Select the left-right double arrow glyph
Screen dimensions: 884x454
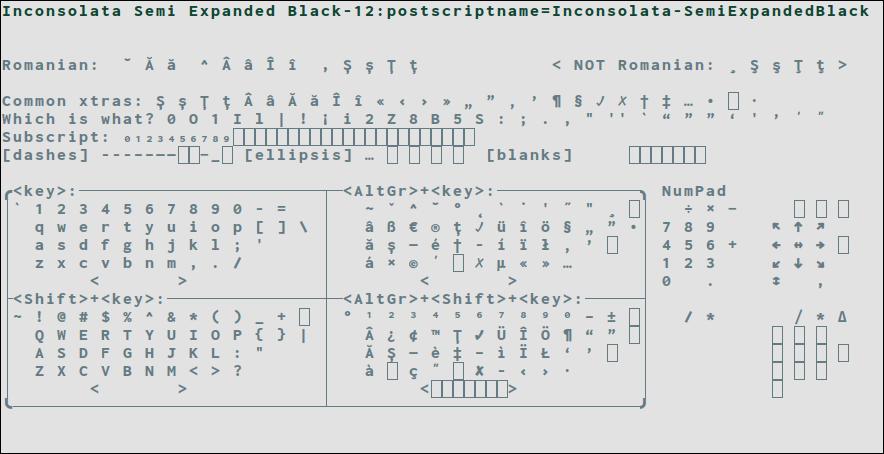coord(798,245)
